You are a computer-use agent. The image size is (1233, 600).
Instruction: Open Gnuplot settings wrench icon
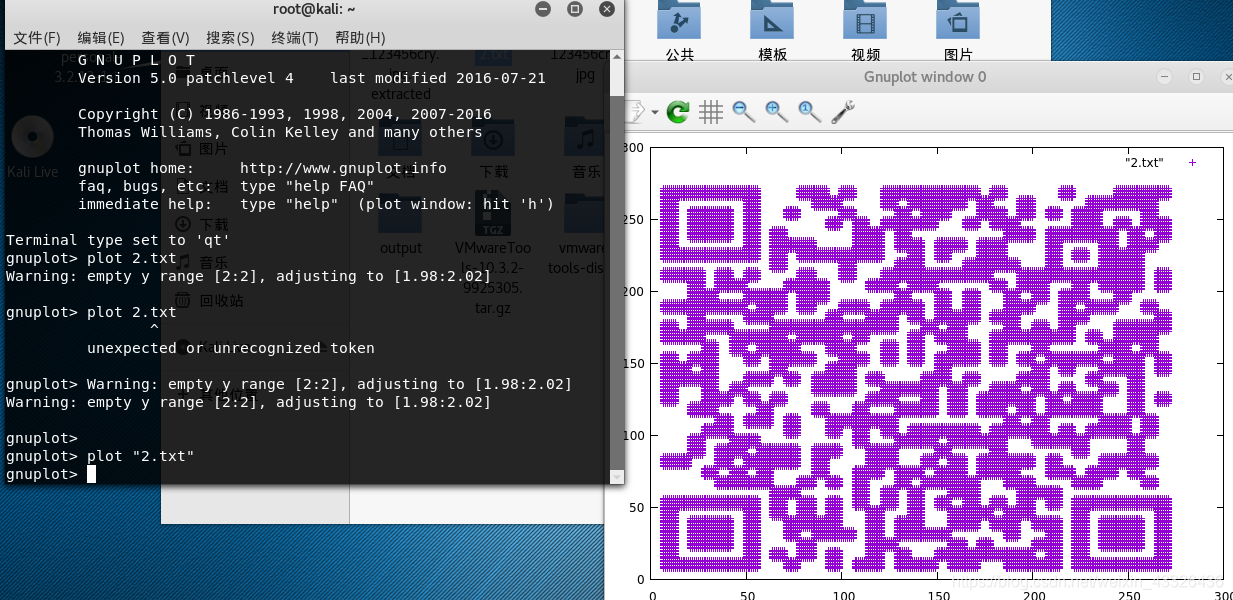[843, 112]
